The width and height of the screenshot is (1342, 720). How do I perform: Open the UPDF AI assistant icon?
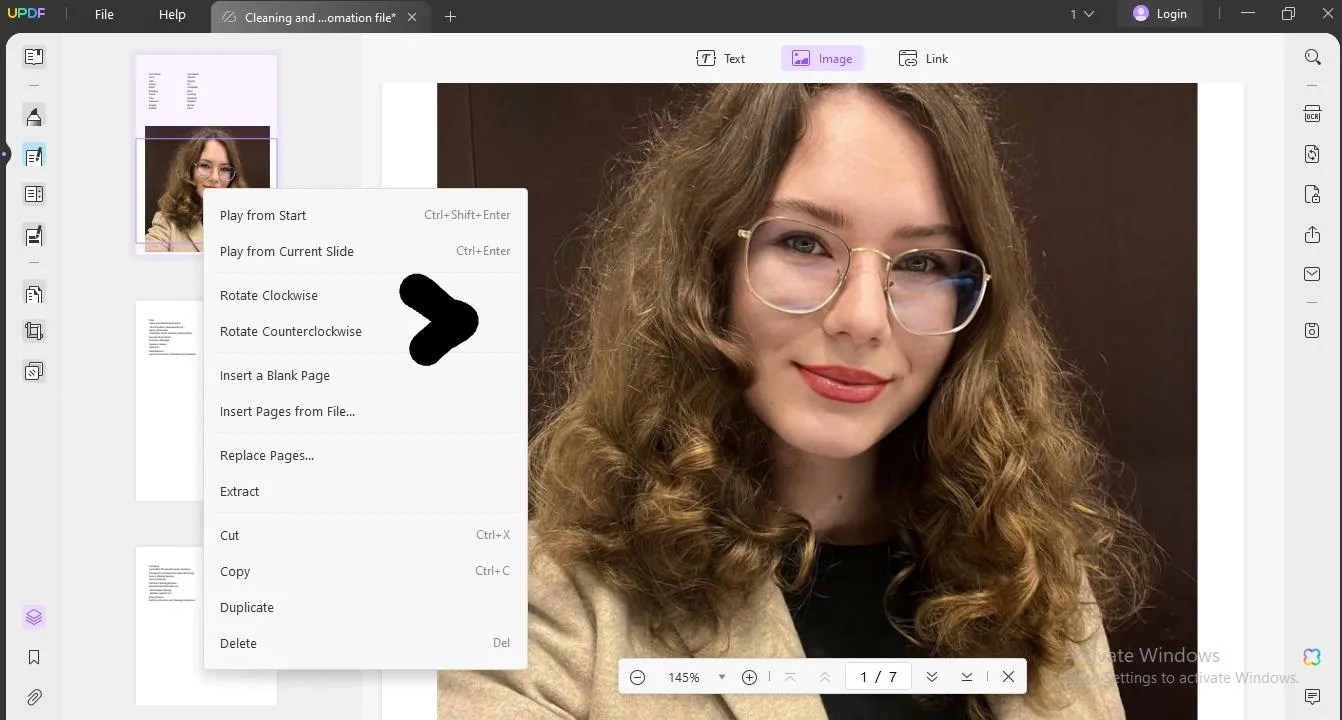click(x=1312, y=657)
